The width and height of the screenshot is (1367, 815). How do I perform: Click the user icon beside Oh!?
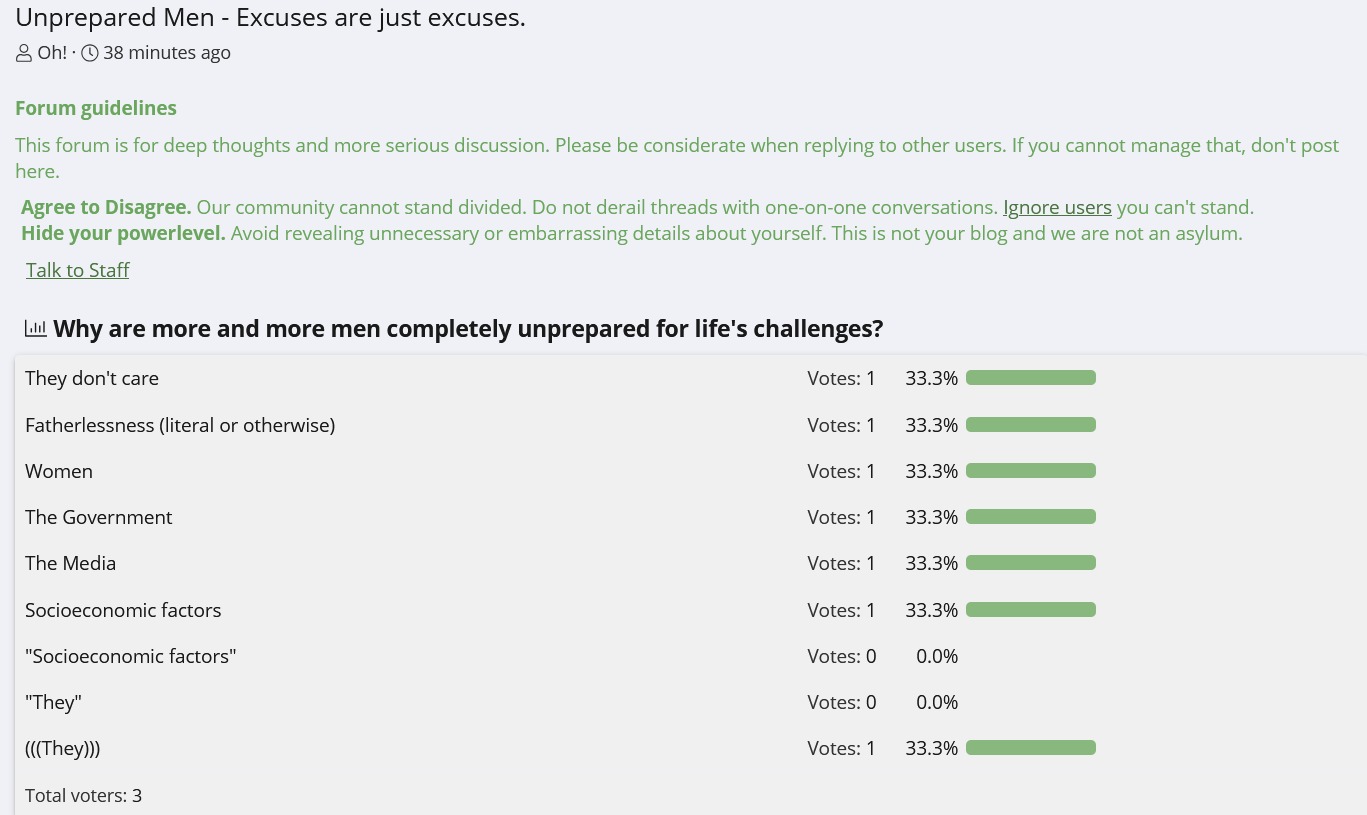(24, 53)
